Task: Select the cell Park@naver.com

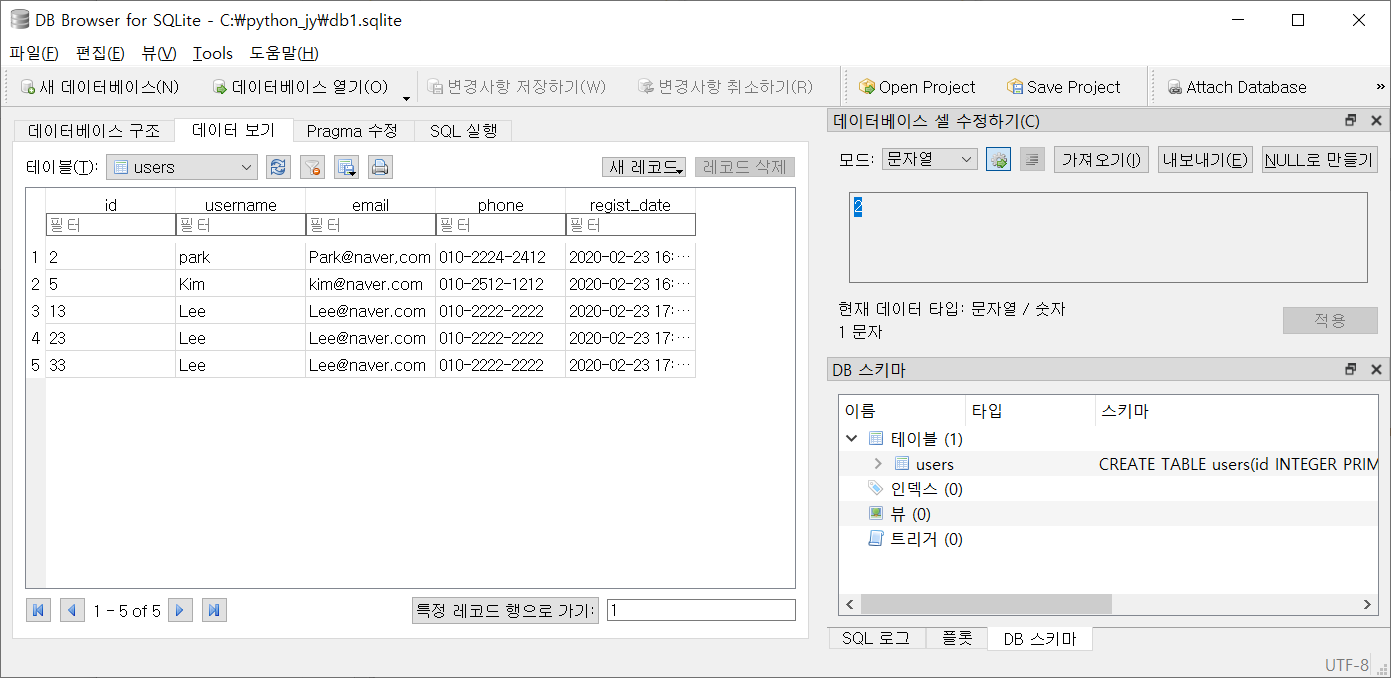Action: click(x=370, y=257)
